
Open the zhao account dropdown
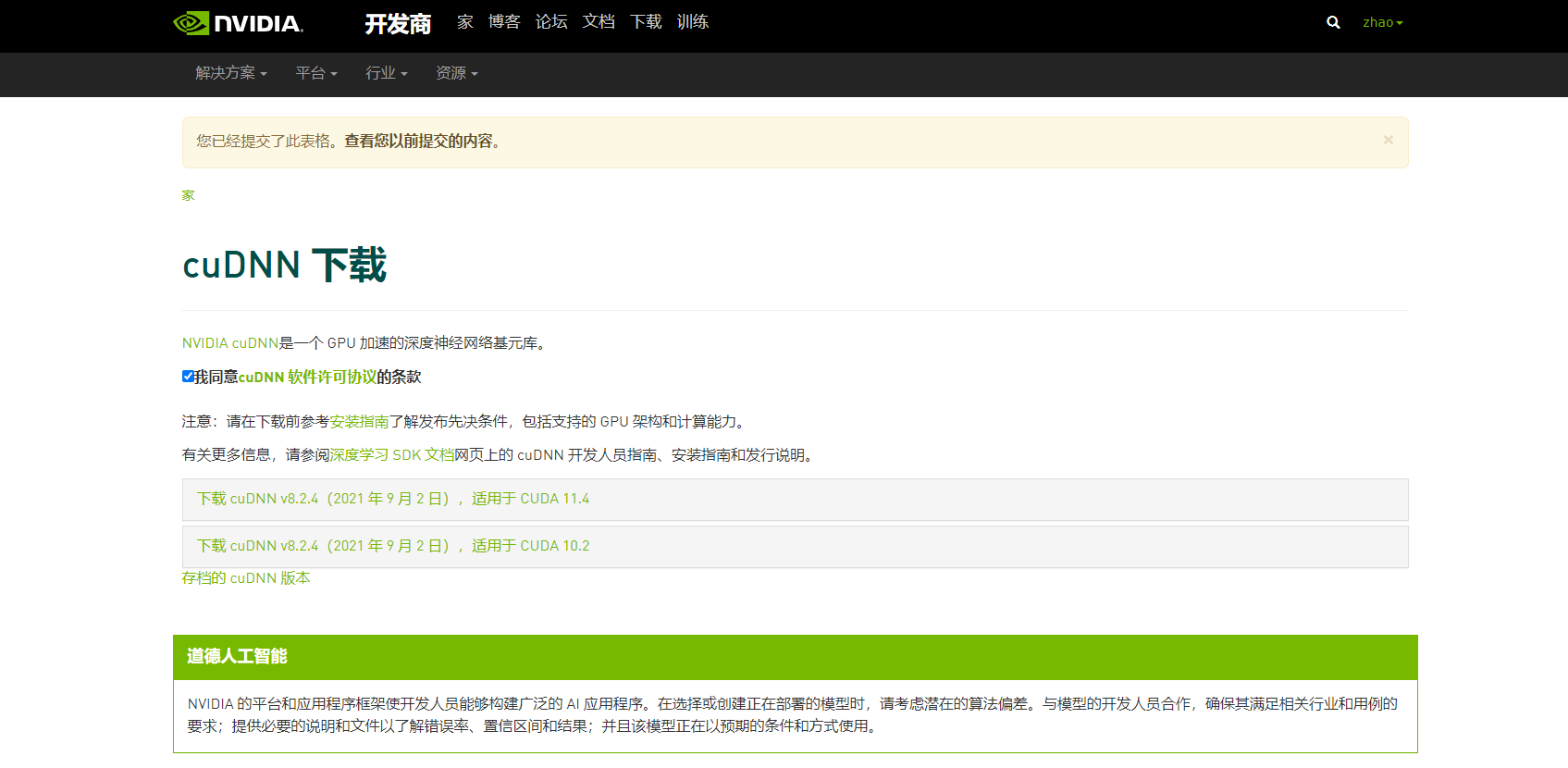tap(1383, 22)
